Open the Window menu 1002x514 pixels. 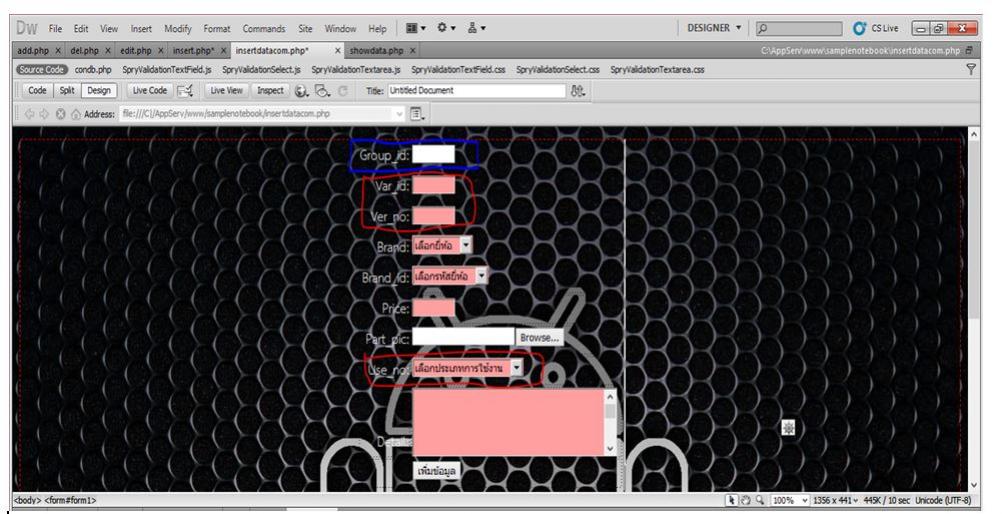point(341,29)
